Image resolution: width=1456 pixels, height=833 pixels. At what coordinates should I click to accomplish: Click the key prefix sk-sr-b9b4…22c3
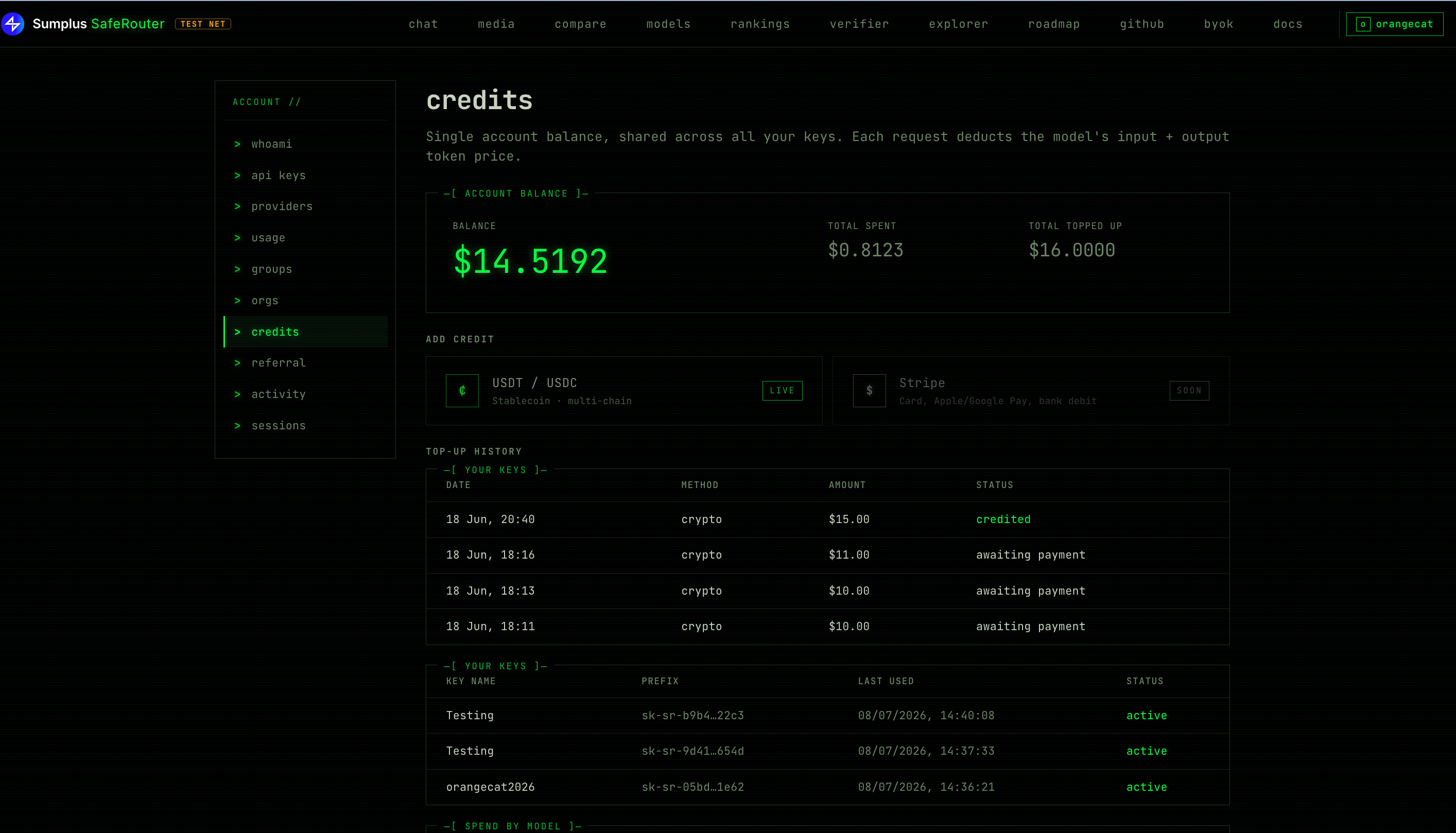click(x=692, y=716)
